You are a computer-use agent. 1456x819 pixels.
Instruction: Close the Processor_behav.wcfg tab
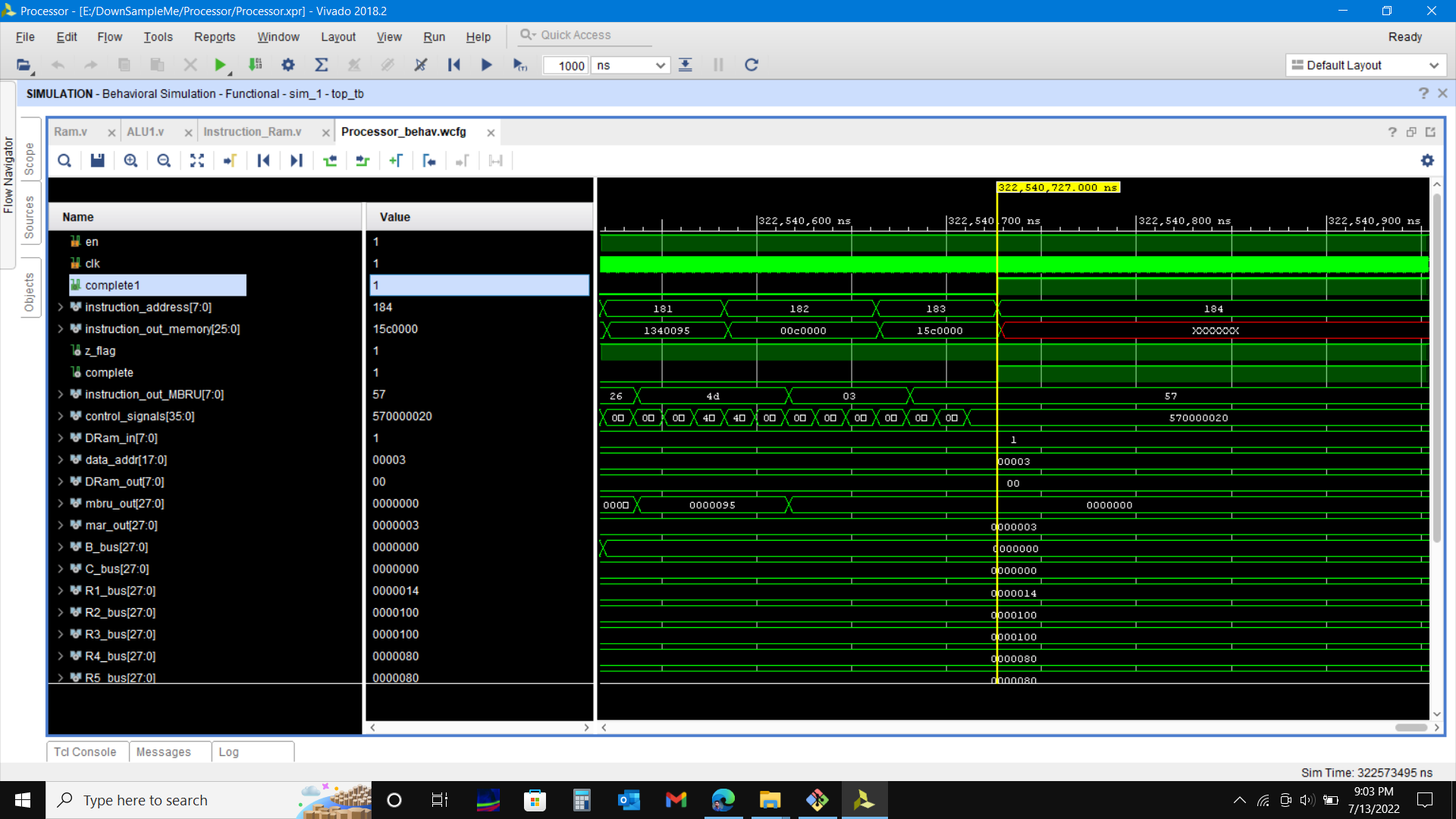[x=491, y=133]
